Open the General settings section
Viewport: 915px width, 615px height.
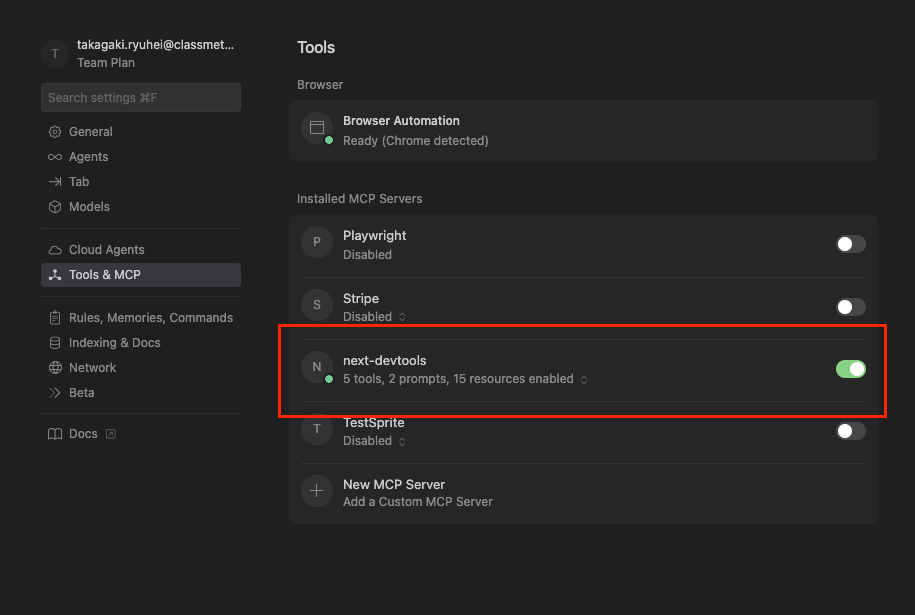90,132
